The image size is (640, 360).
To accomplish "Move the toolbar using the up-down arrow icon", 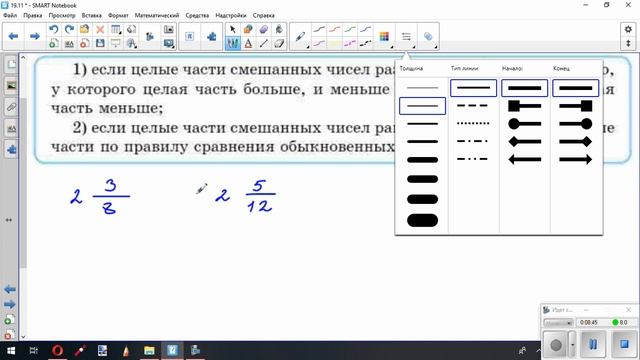I will pyautogui.click(x=628, y=43).
